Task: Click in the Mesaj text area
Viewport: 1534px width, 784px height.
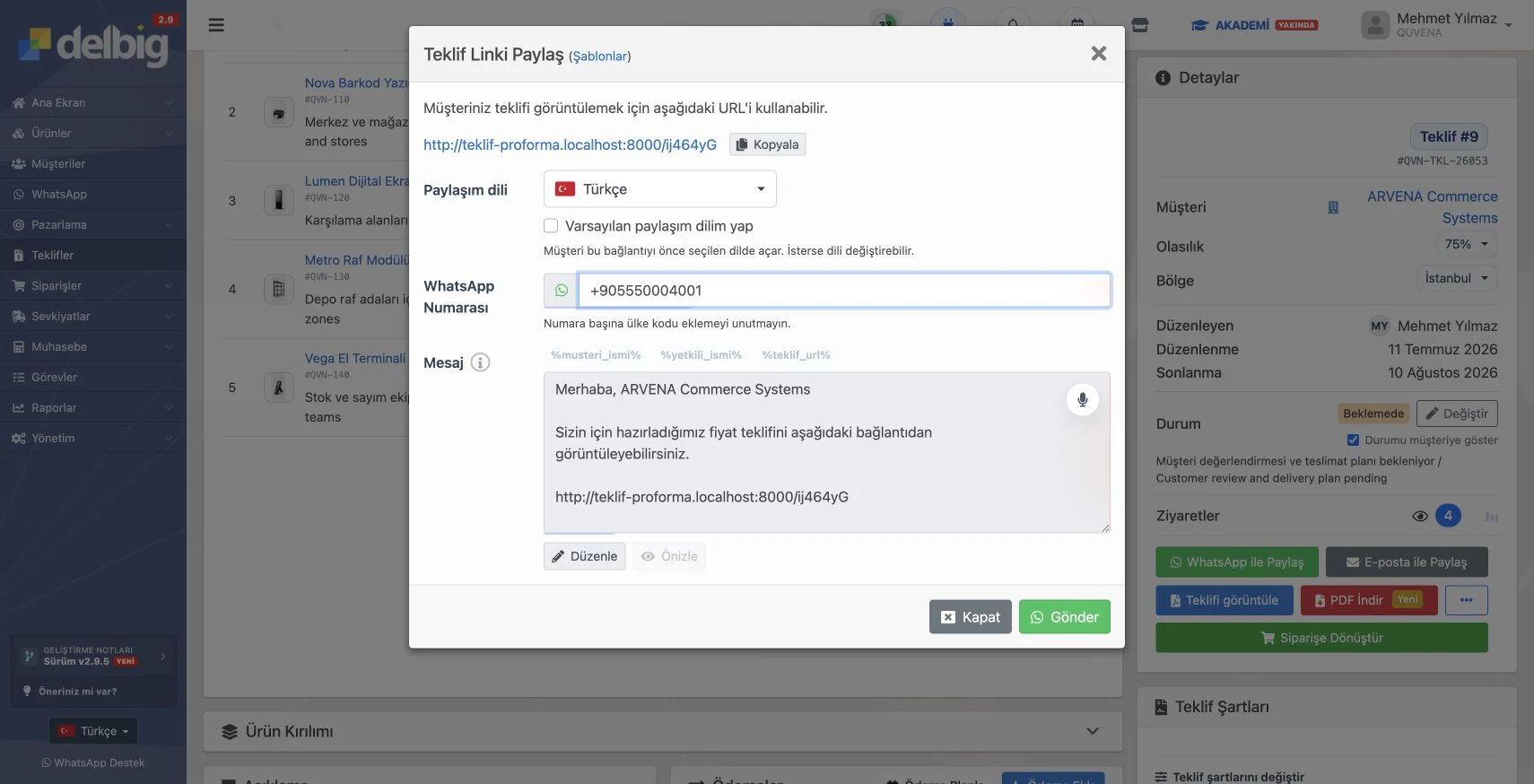Action: tap(827, 453)
